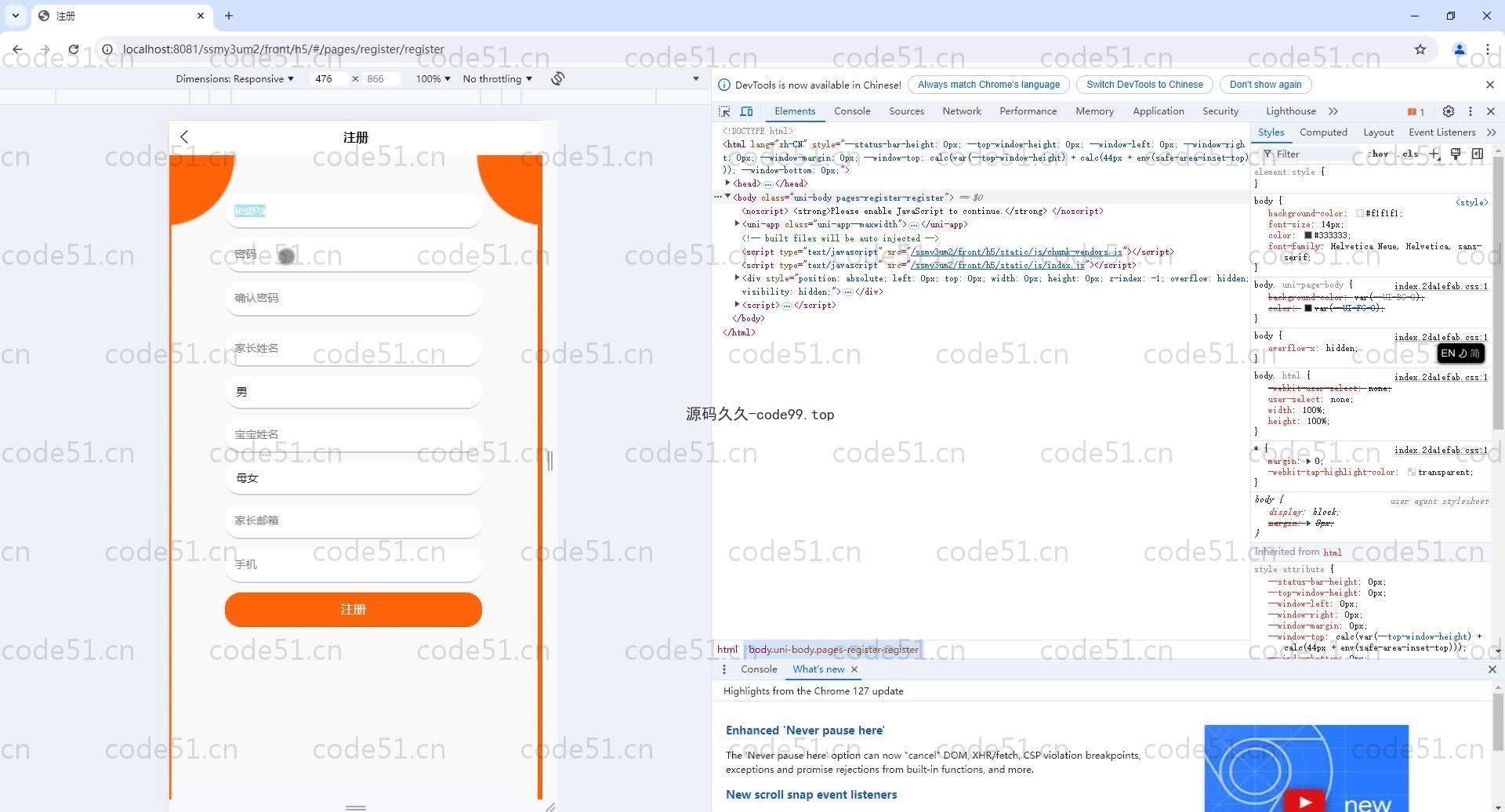Open the device toolbar more options arrow

click(695, 78)
